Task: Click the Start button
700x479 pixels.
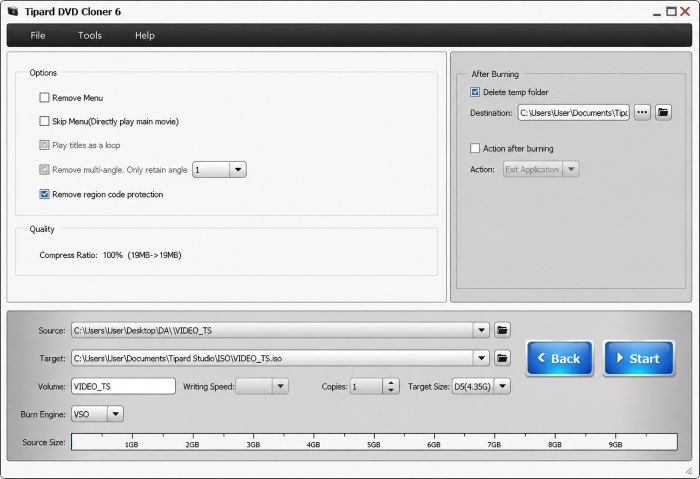Action: click(x=639, y=358)
